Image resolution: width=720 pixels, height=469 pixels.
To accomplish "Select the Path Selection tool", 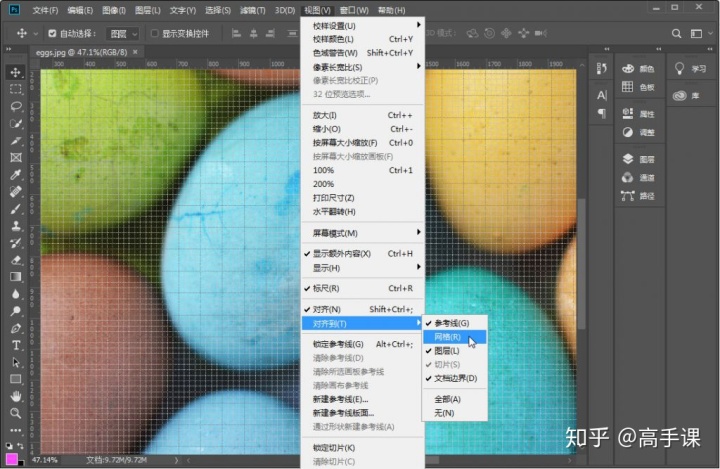I will pyautogui.click(x=16, y=362).
